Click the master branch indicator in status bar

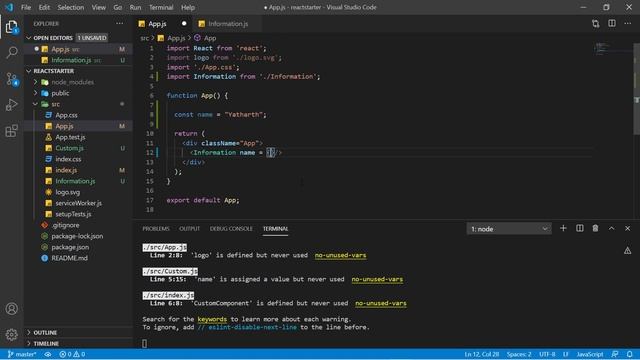pyautogui.click(x=22, y=354)
